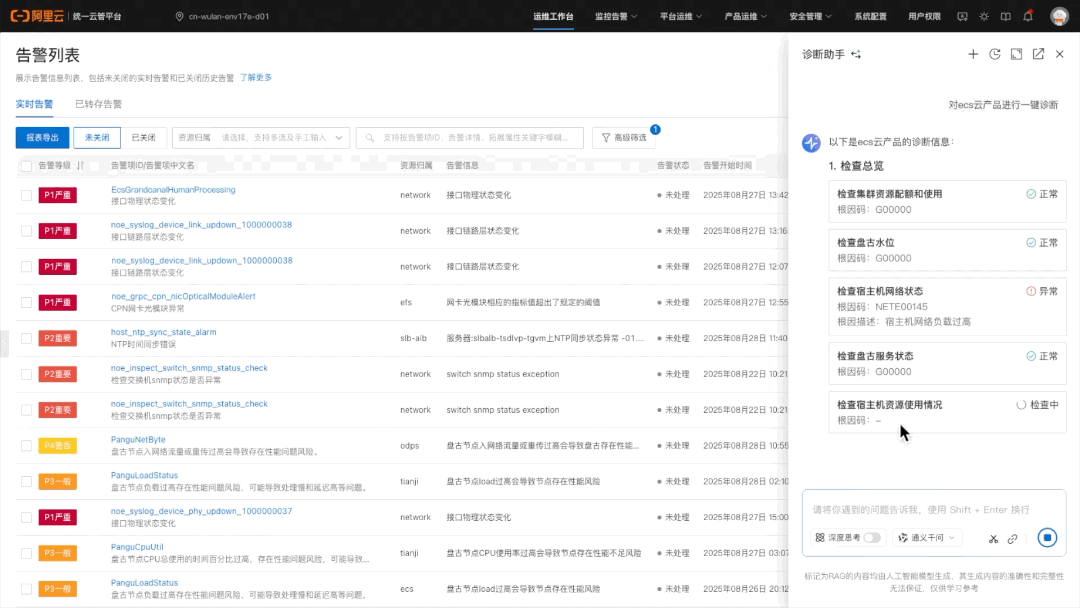The width and height of the screenshot is (1080, 608).
Task: Check the select-all checkbox in table header
Action: pyautogui.click(x=26, y=166)
